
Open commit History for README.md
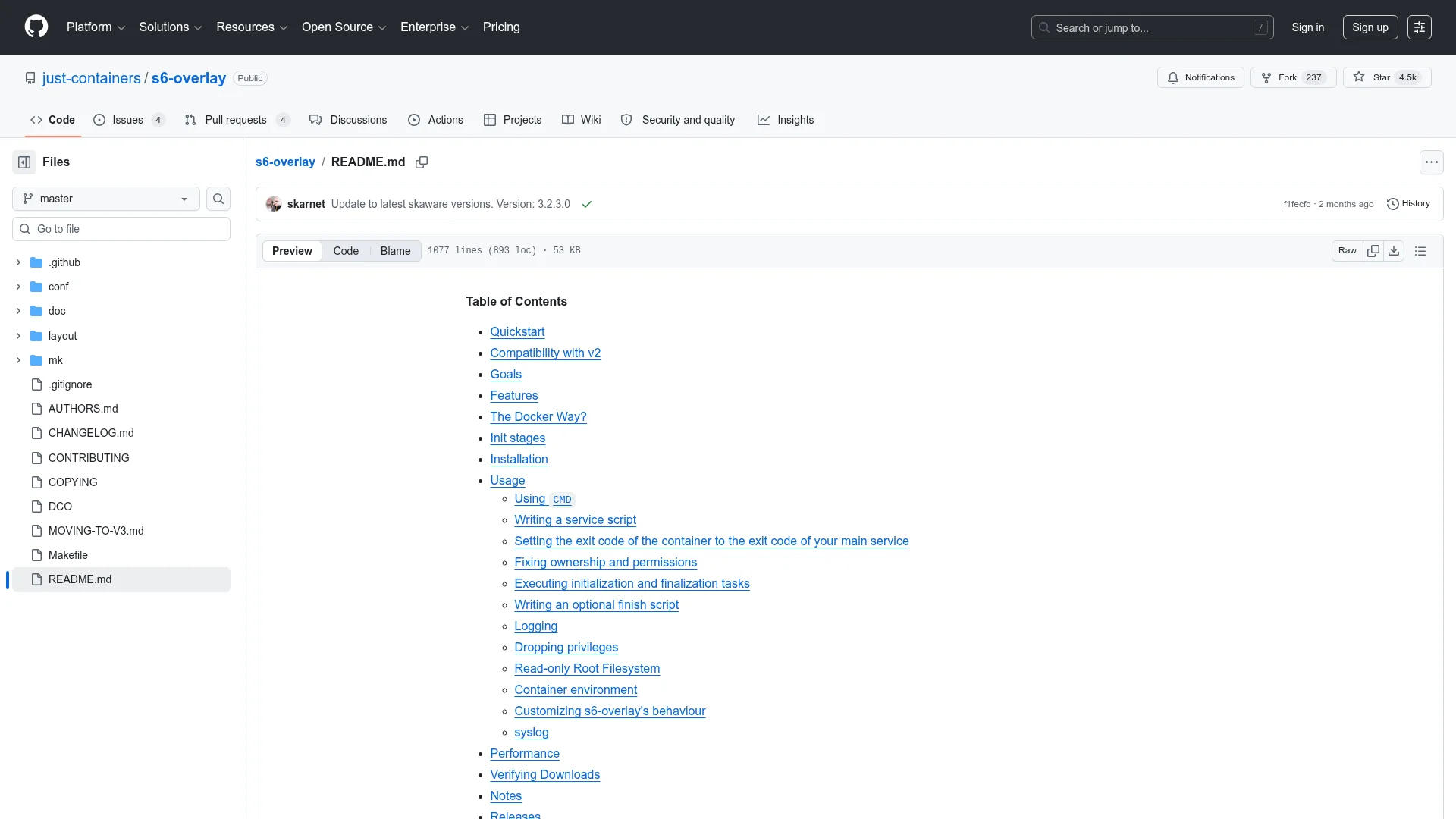click(x=1408, y=204)
